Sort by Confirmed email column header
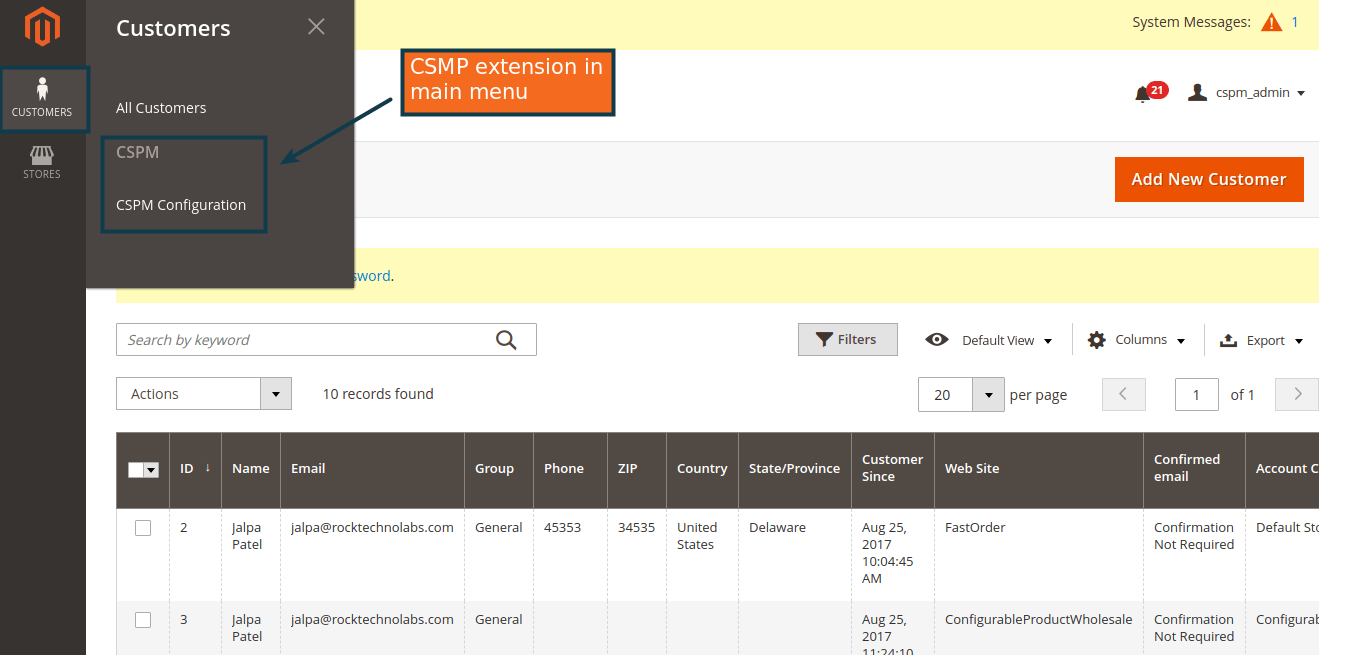Screen dimensions: 1345x655 click(1194, 468)
